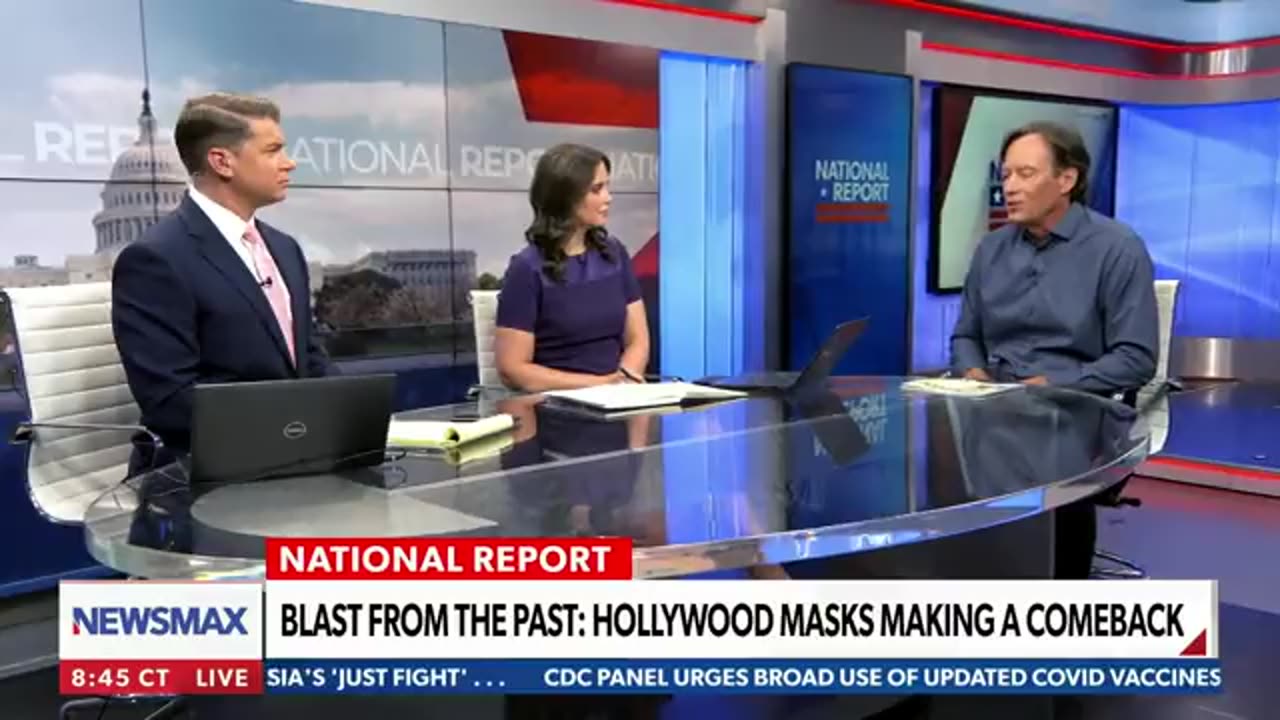
Task: Click the '8:45 CT' time indicator
Action: (120, 677)
